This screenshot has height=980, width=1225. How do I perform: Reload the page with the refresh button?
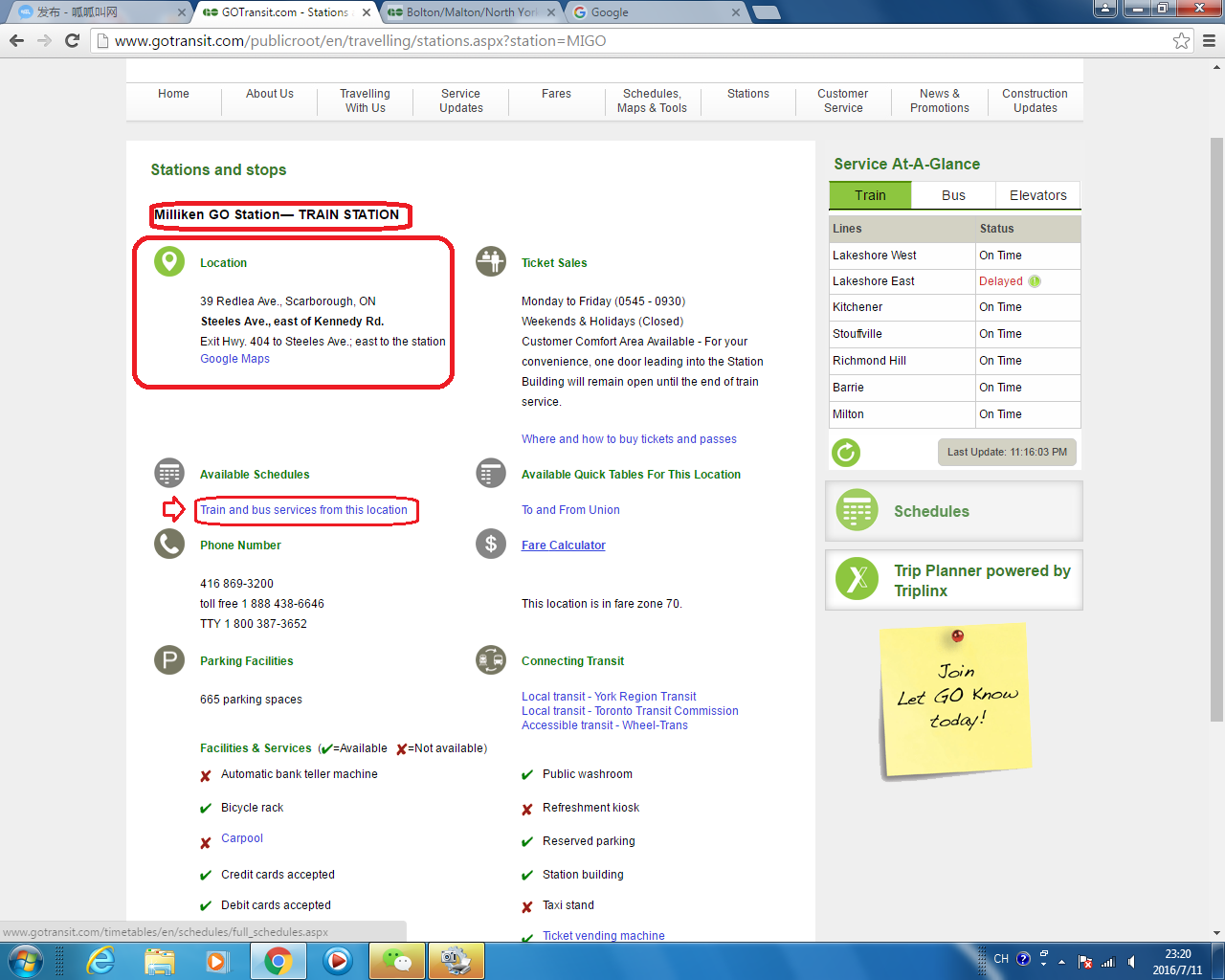(x=72, y=40)
